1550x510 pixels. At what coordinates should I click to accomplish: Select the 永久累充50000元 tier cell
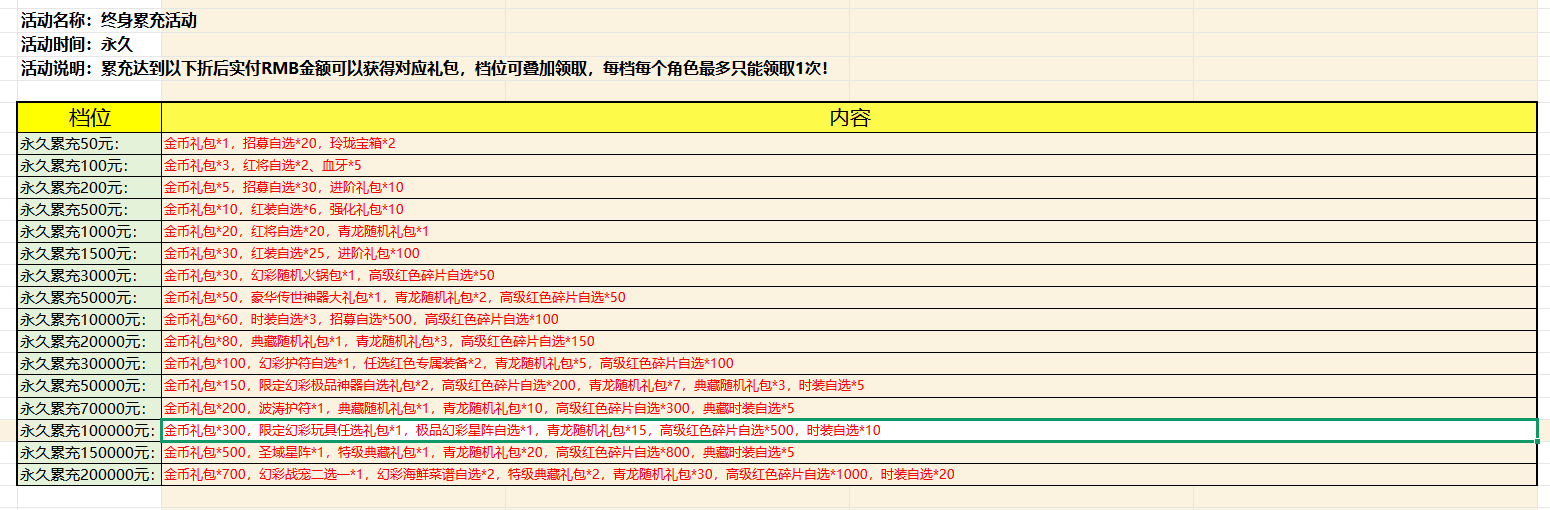89,385
